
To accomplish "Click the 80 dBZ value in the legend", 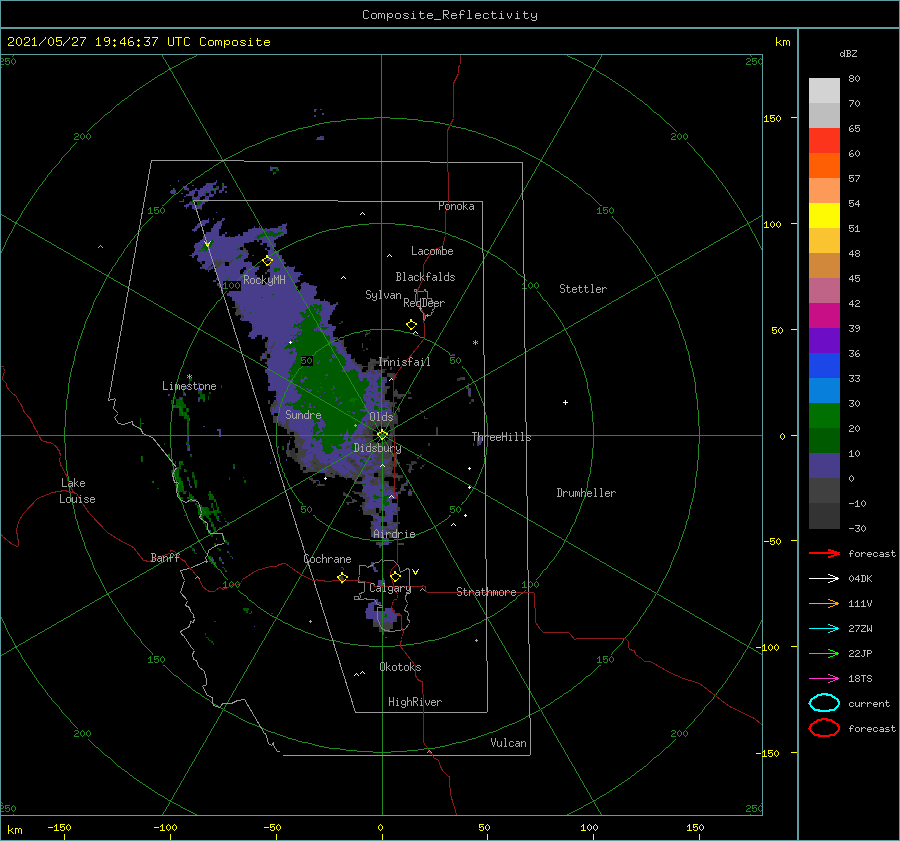I will [854, 79].
